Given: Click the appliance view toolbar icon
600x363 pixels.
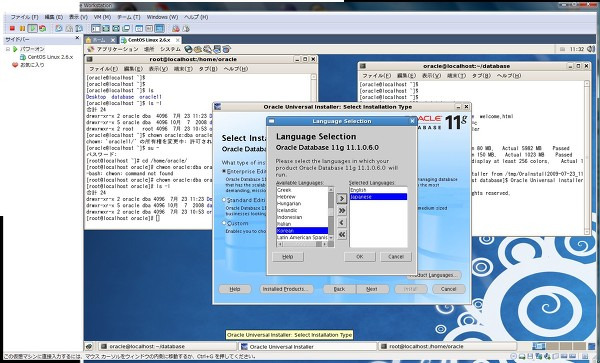Looking at the screenshot, I should [149, 28].
